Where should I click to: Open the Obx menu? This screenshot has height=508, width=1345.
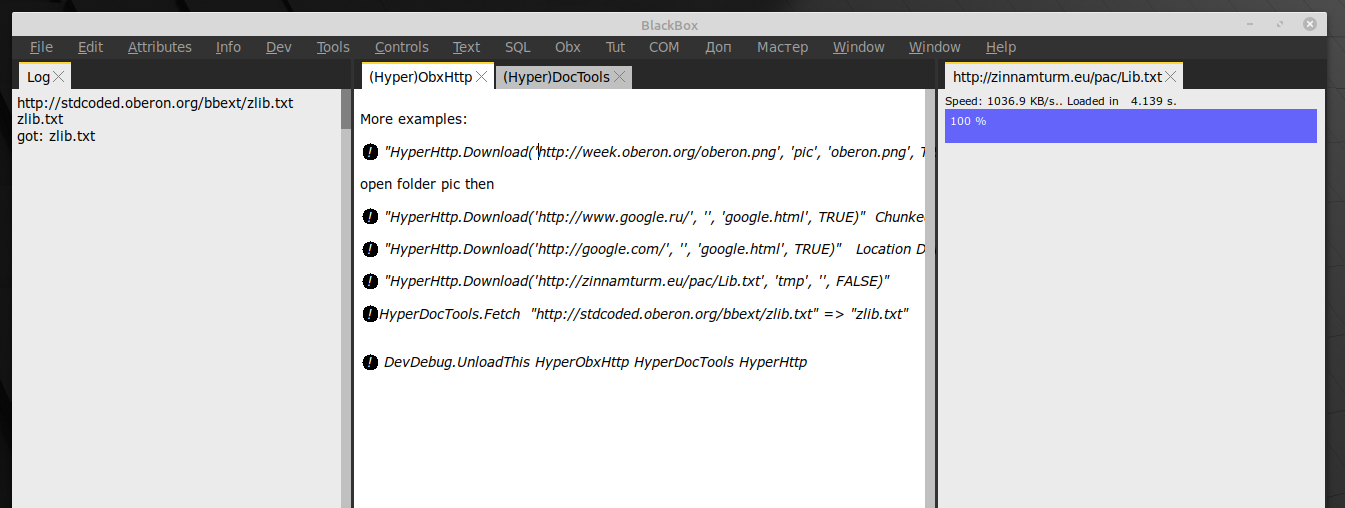pos(567,47)
